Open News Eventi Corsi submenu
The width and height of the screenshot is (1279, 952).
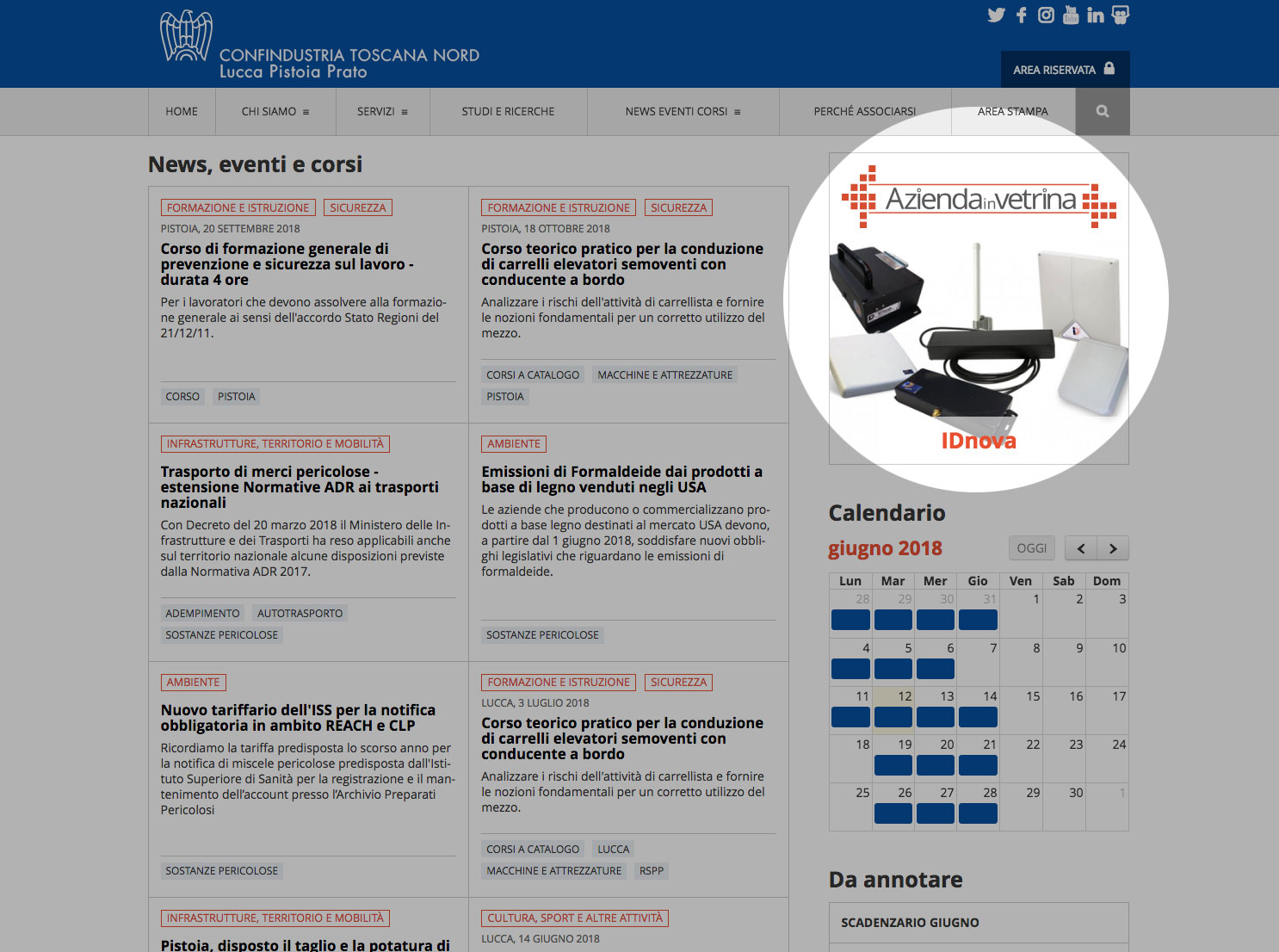(683, 111)
